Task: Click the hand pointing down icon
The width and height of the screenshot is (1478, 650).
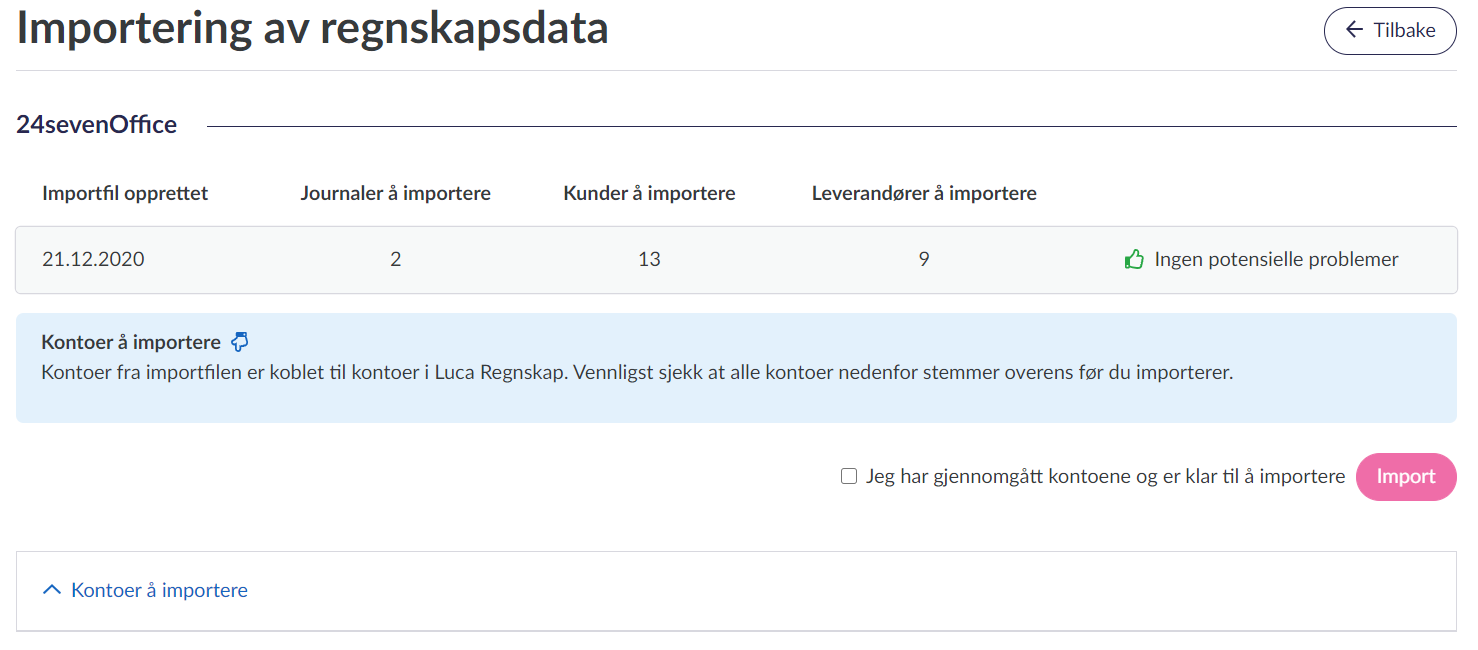Action: pyautogui.click(x=240, y=342)
